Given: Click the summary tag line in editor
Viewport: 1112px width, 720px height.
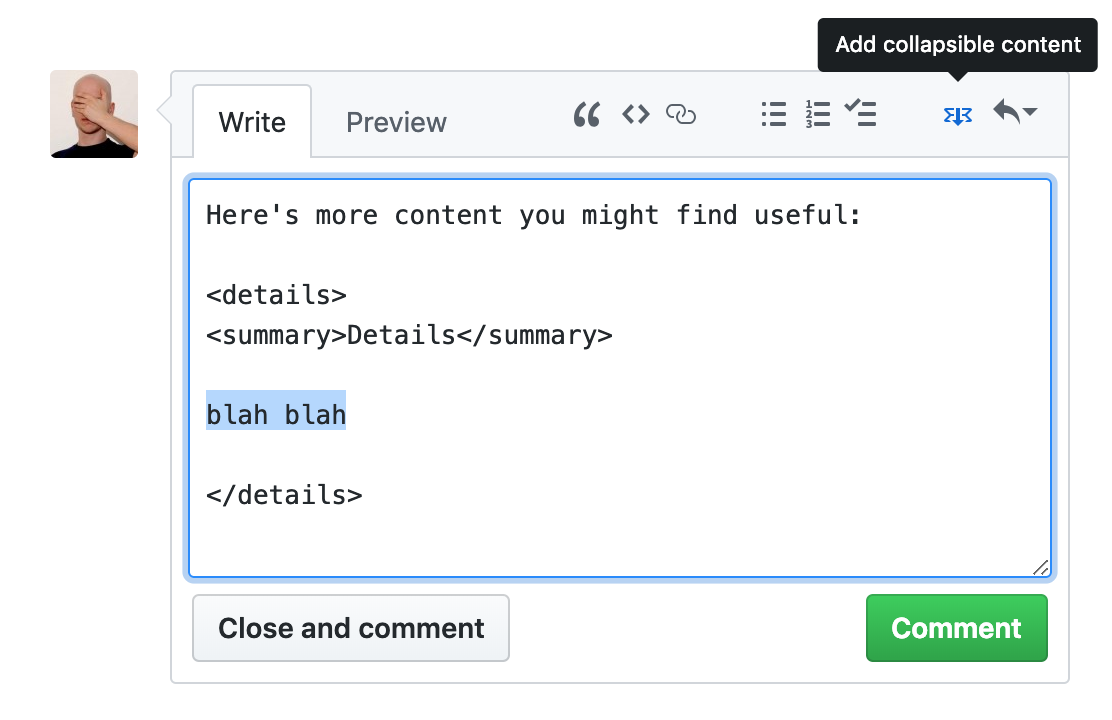Looking at the screenshot, I should [x=409, y=335].
